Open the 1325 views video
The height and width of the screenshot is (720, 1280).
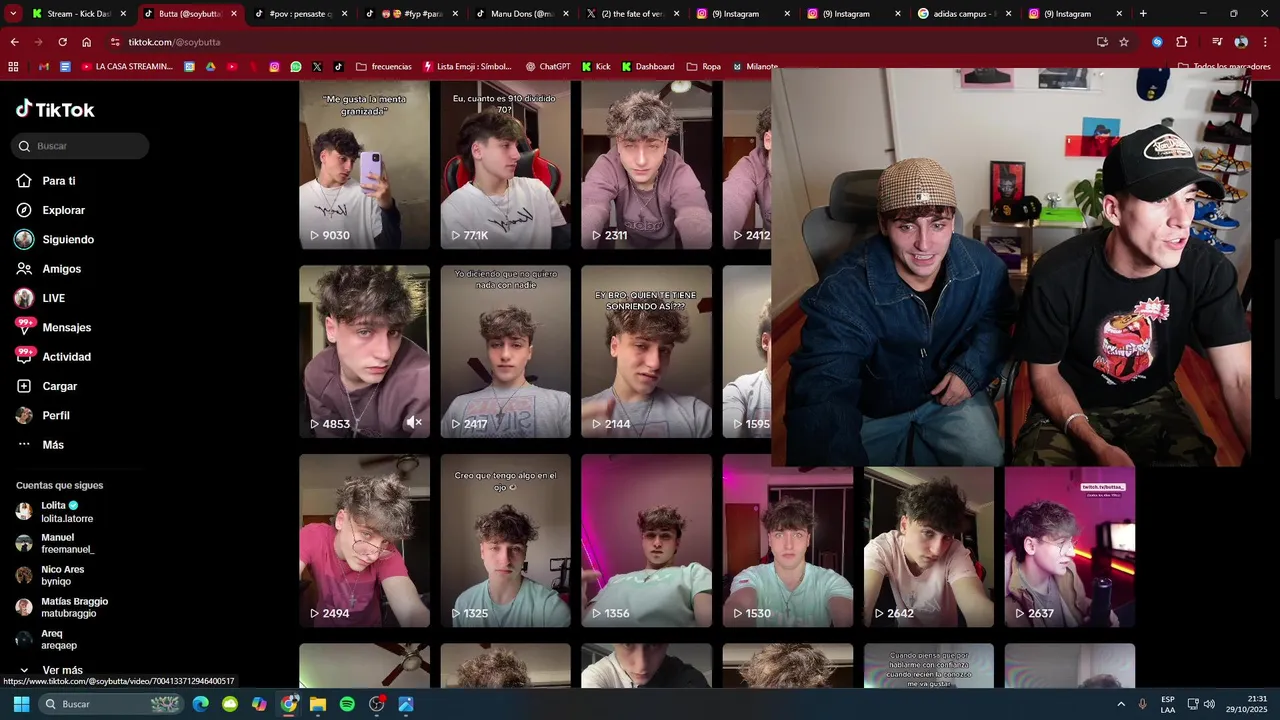pyautogui.click(x=505, y=540)
